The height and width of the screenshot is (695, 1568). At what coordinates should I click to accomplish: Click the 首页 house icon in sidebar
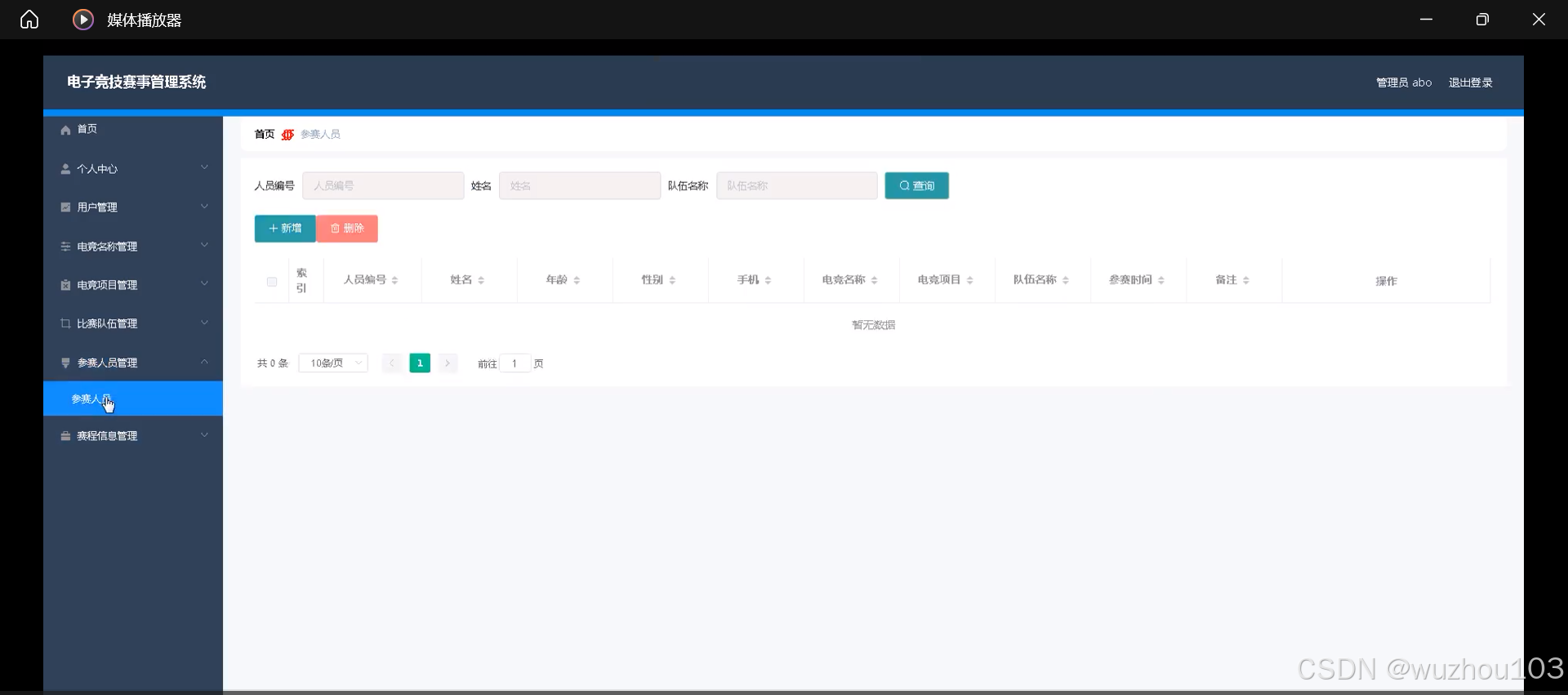click(65, 130)
